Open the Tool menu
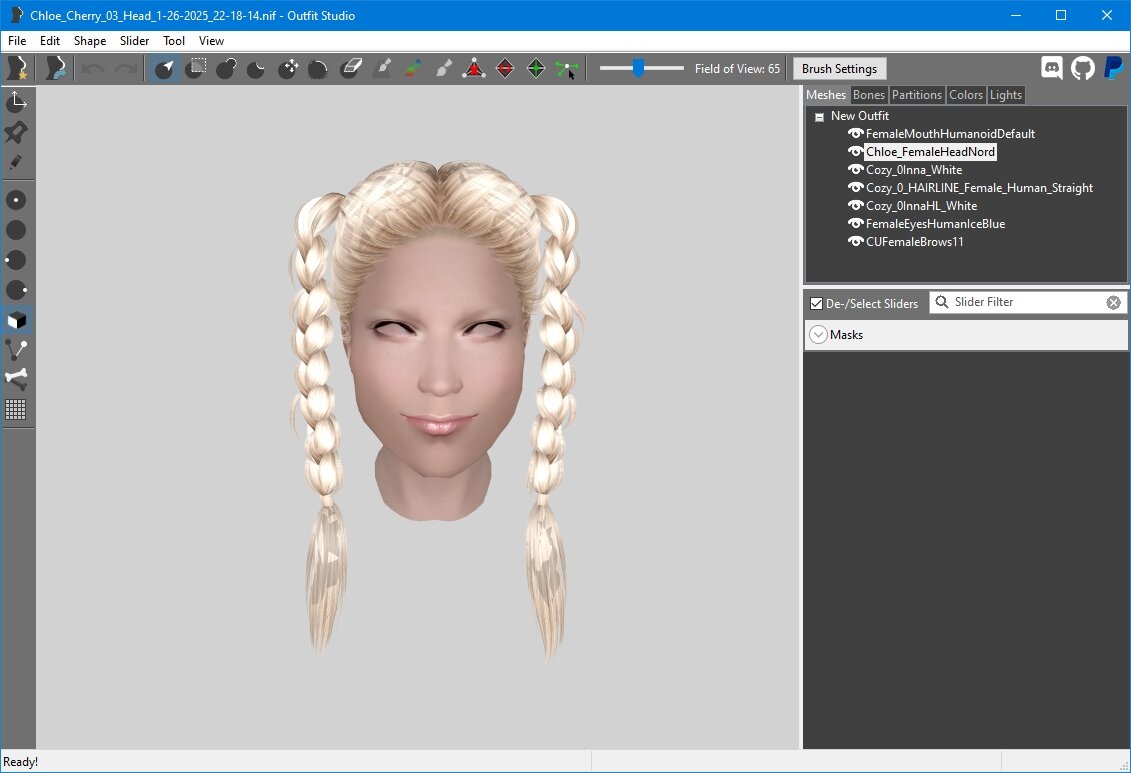 click(x=174, y=41)
